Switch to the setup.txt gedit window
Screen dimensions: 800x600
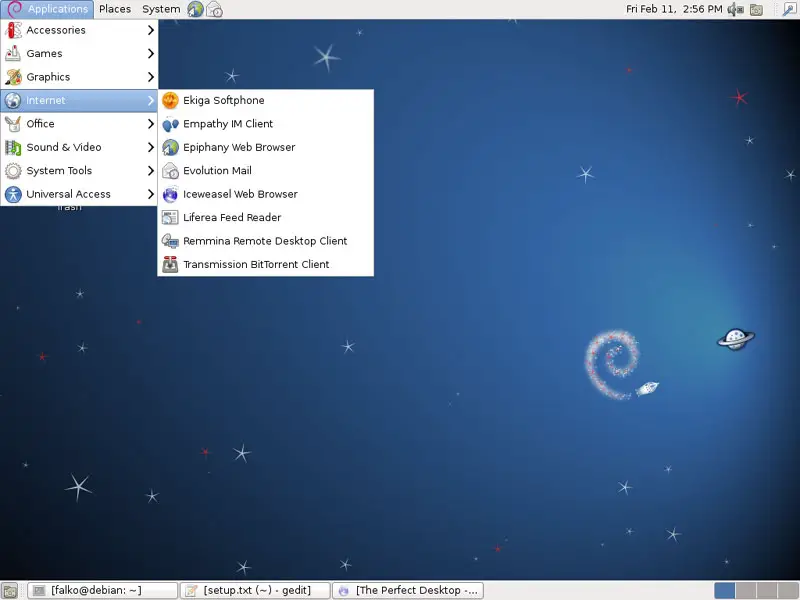click(255, 590)
